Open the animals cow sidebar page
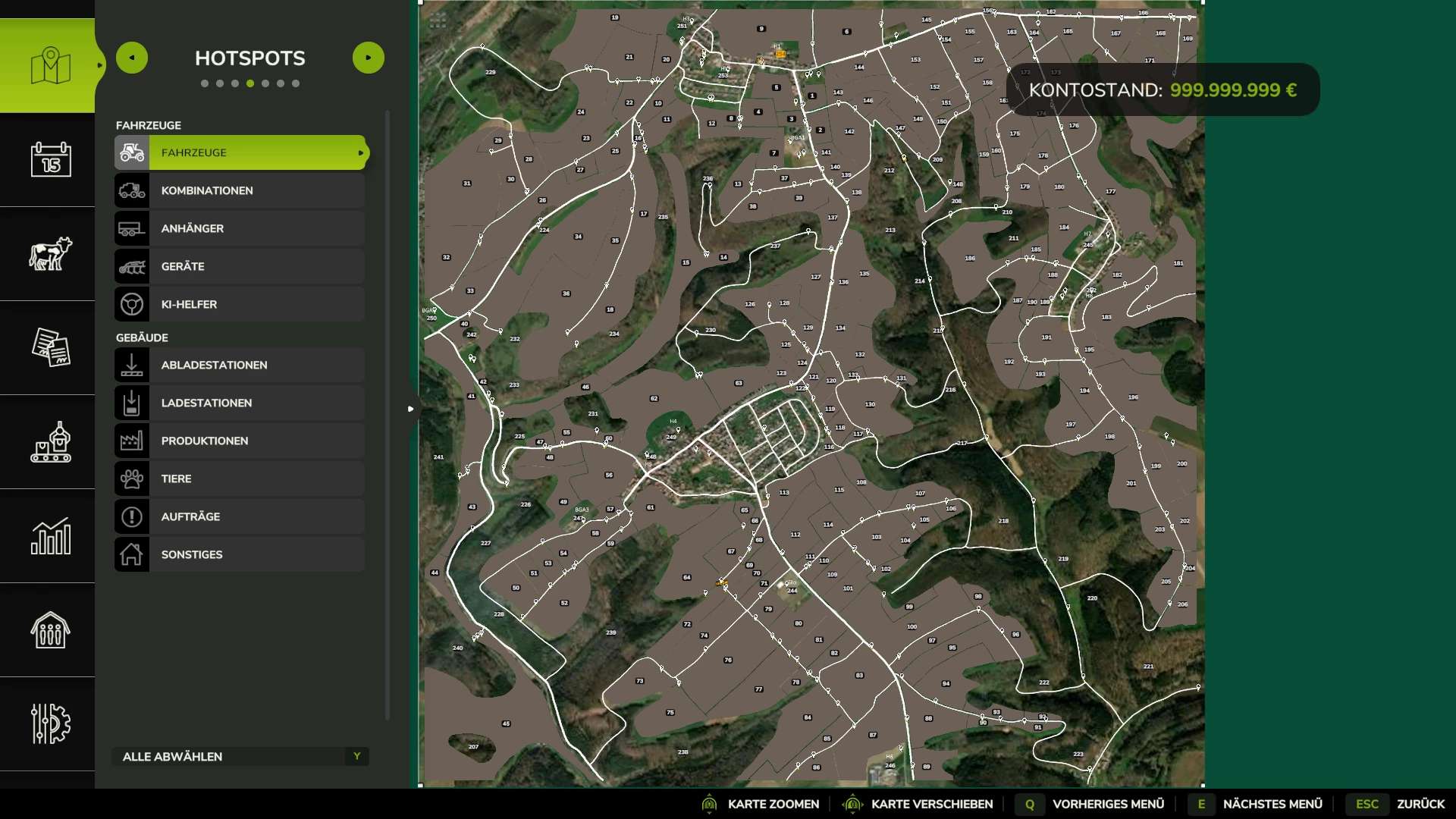The height and width of the screenshot is (819, 1456). [x=50, y=253]
